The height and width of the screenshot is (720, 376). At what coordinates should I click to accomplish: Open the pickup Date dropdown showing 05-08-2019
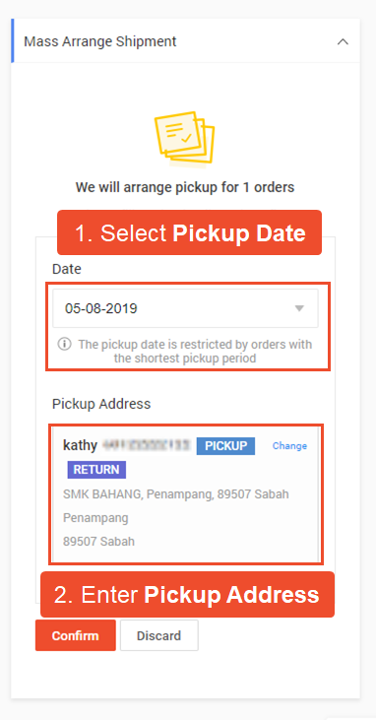click(185, 309)
